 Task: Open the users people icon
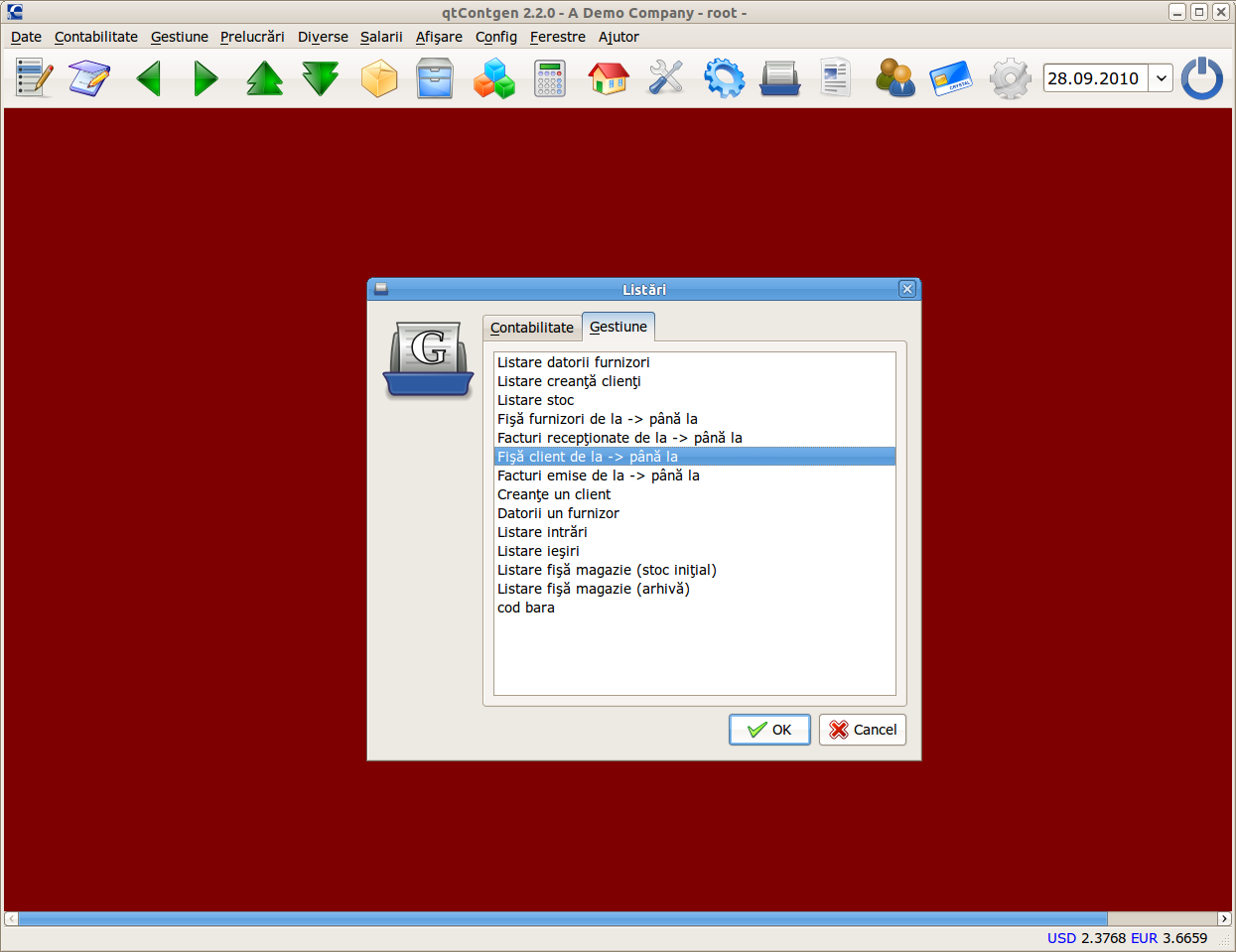click(894, 77)
